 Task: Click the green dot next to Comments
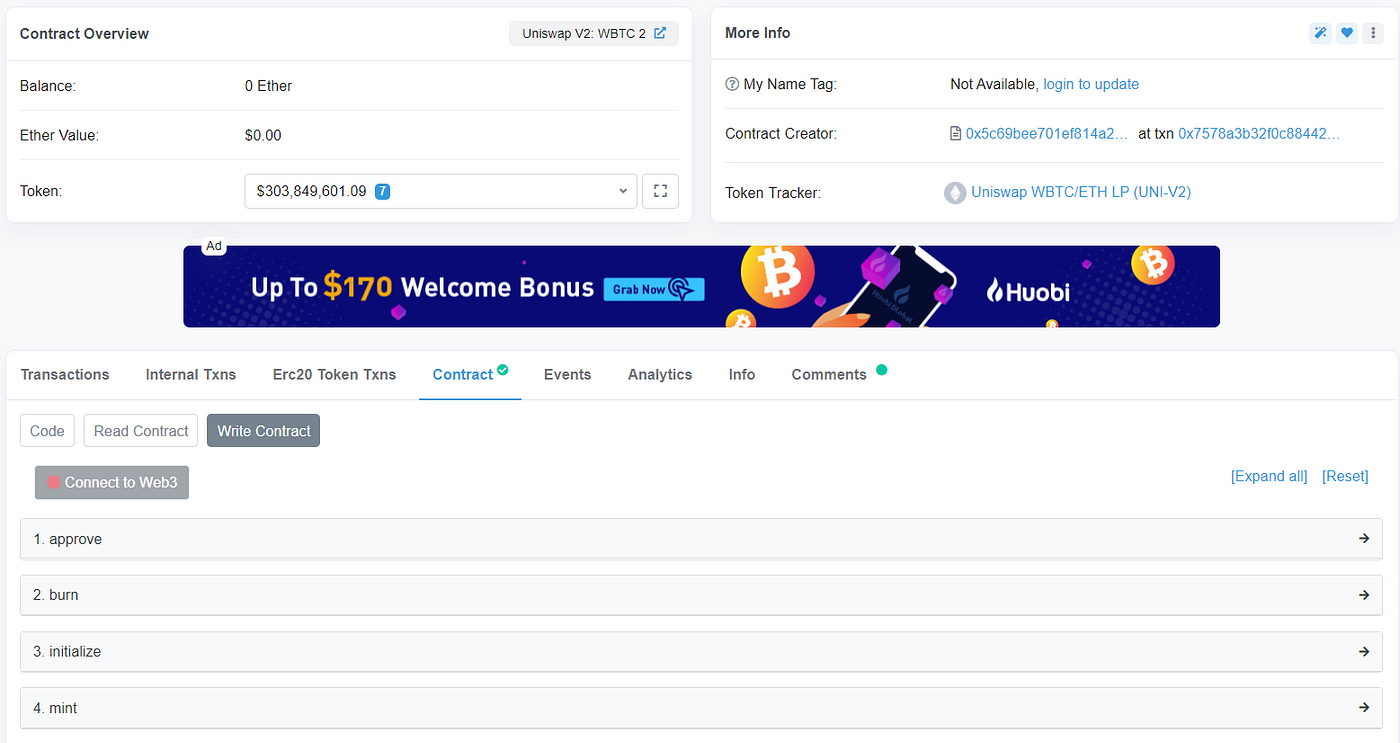(881, 369)
